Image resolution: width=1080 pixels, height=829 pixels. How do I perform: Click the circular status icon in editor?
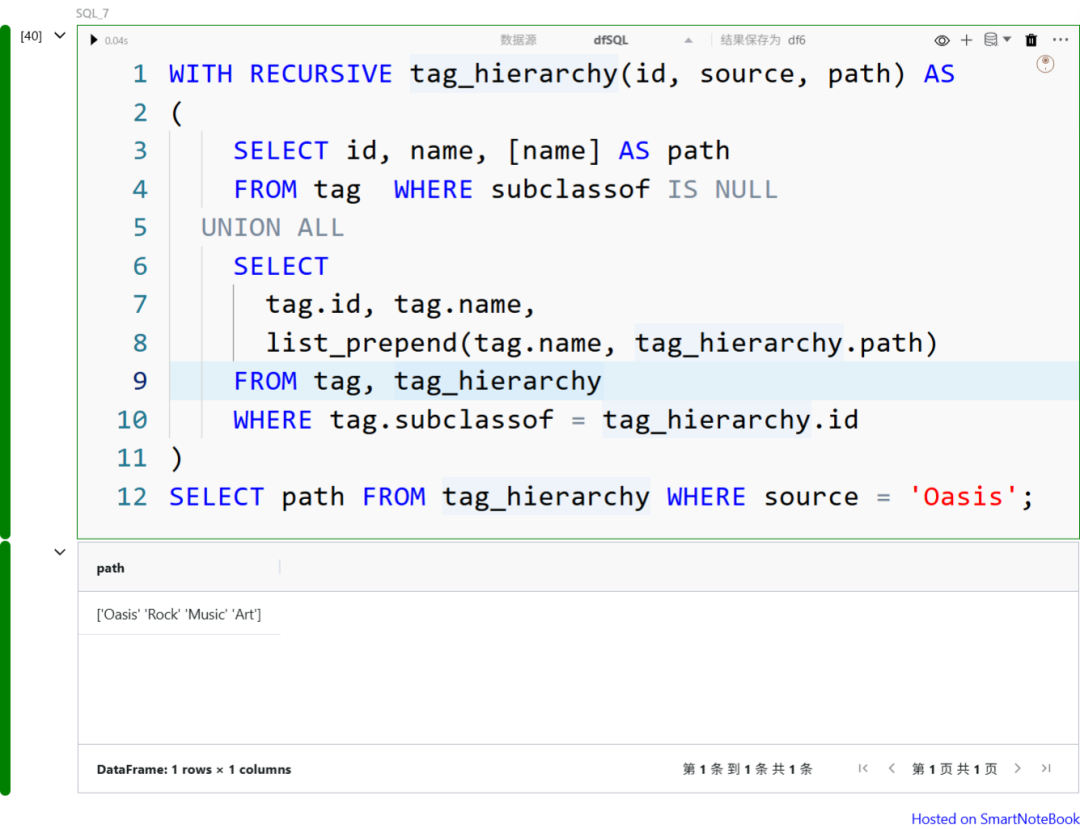(1045, 64)
